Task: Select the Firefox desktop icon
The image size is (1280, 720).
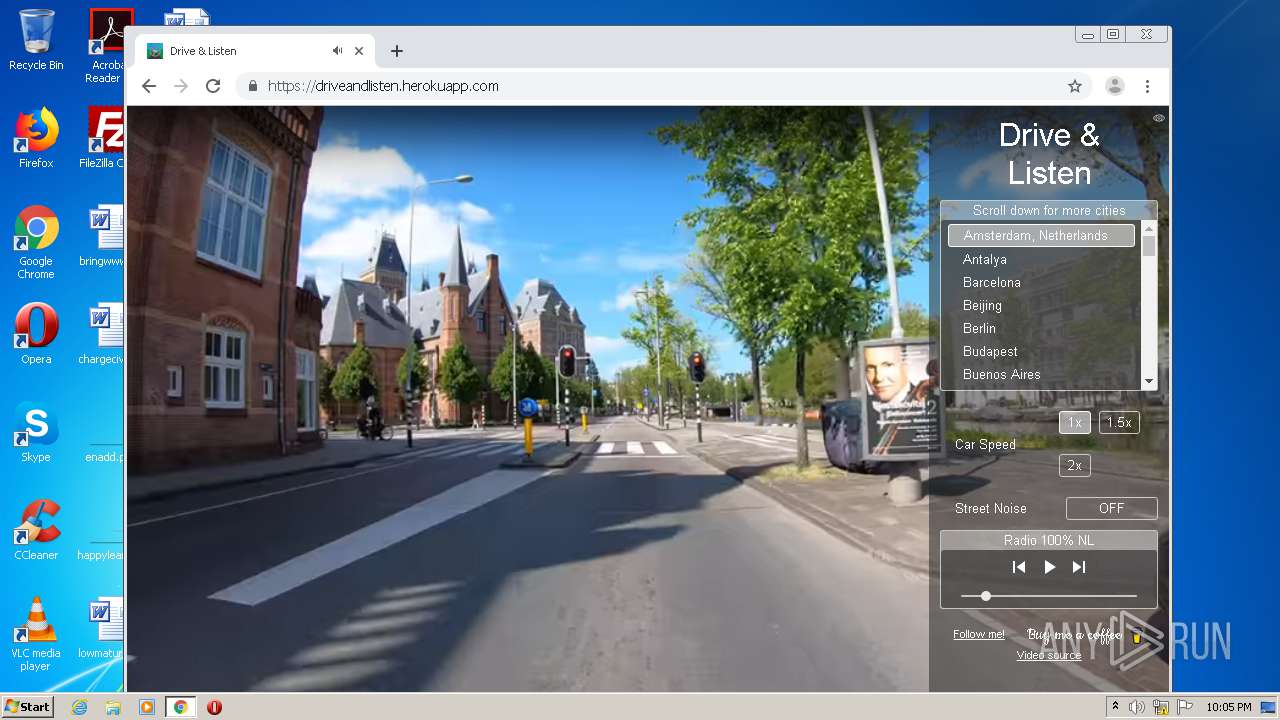Action: (x=36, y=138)
